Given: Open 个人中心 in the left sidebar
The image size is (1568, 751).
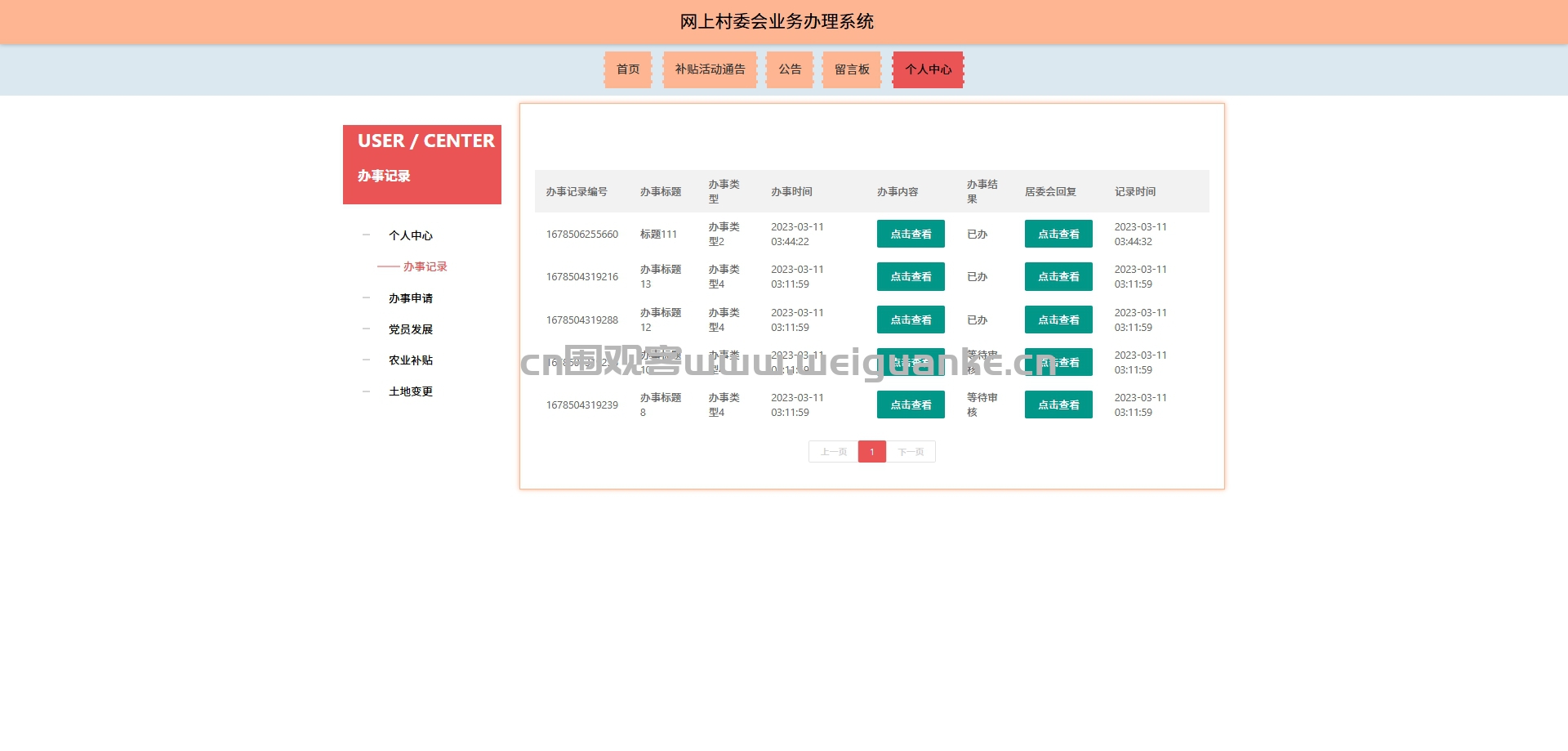Looking at the screenshot, I should (x=411, y=235).
